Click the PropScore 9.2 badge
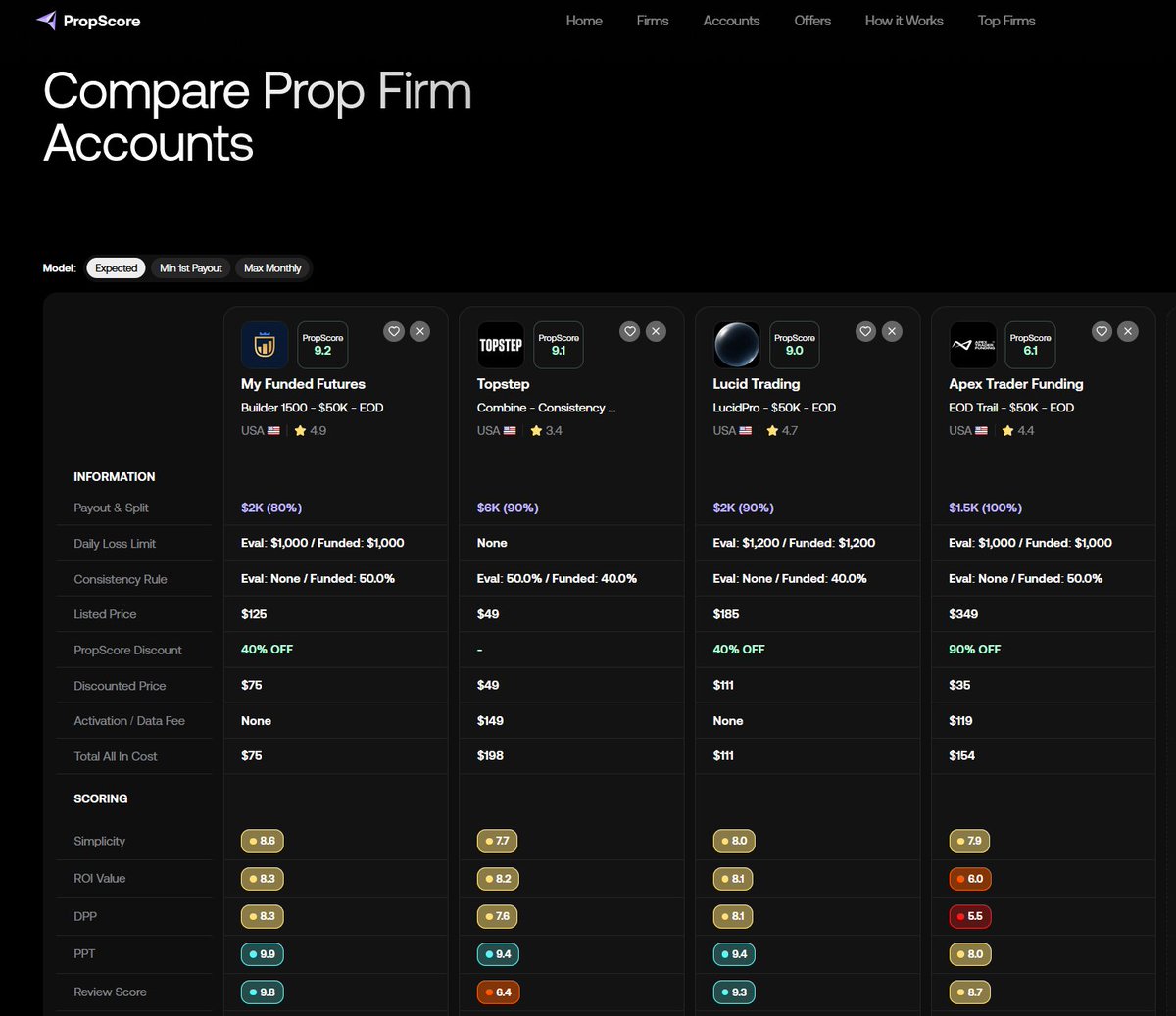Viewport: 1176px width, 1016px height. point(322,345)
